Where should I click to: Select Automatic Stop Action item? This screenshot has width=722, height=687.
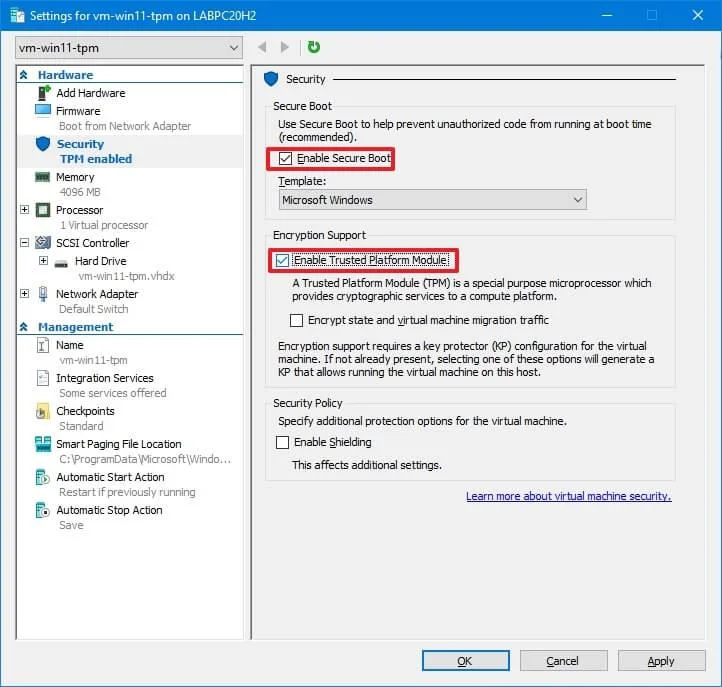tap(109, 510)
